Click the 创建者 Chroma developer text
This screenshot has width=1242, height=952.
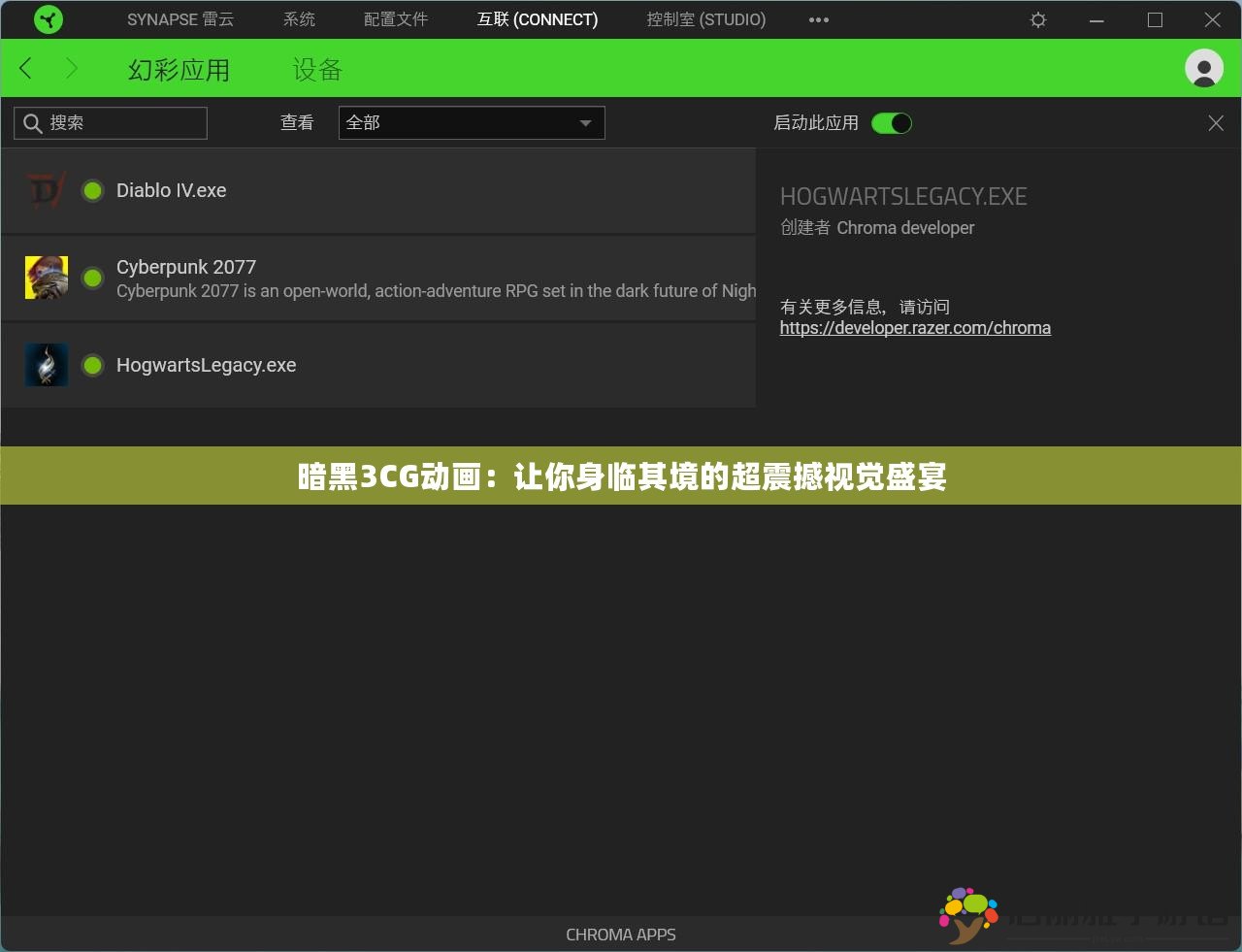click(x=877, y=228)
